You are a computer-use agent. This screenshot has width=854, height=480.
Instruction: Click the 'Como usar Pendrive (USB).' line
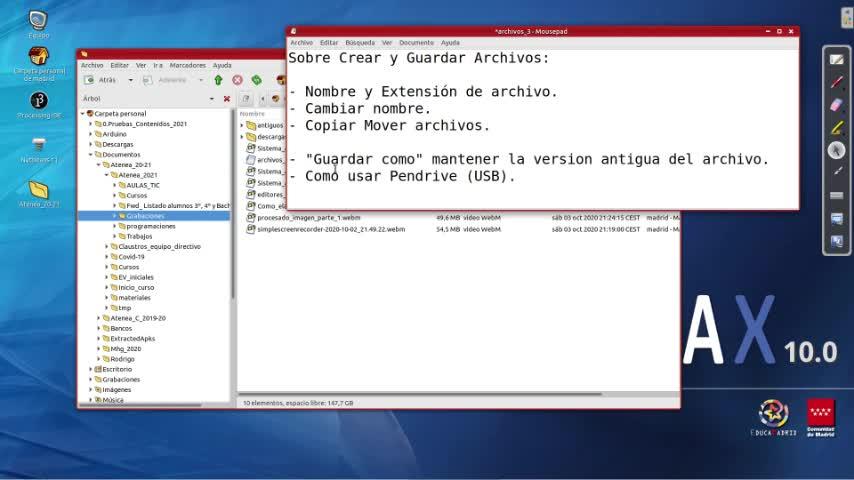(x=410, y=176)
